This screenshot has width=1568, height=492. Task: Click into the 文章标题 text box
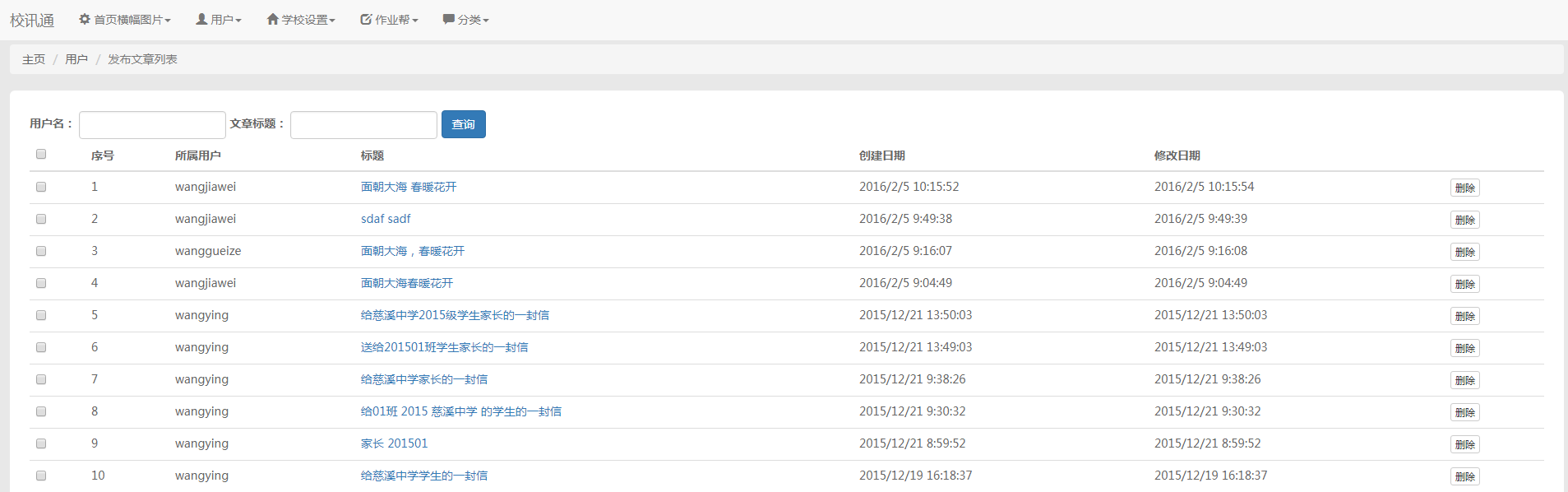click(363, 125)
